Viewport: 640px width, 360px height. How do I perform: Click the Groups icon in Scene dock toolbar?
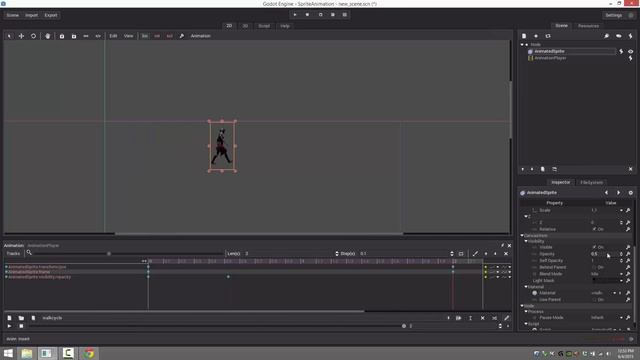point(619,36)
